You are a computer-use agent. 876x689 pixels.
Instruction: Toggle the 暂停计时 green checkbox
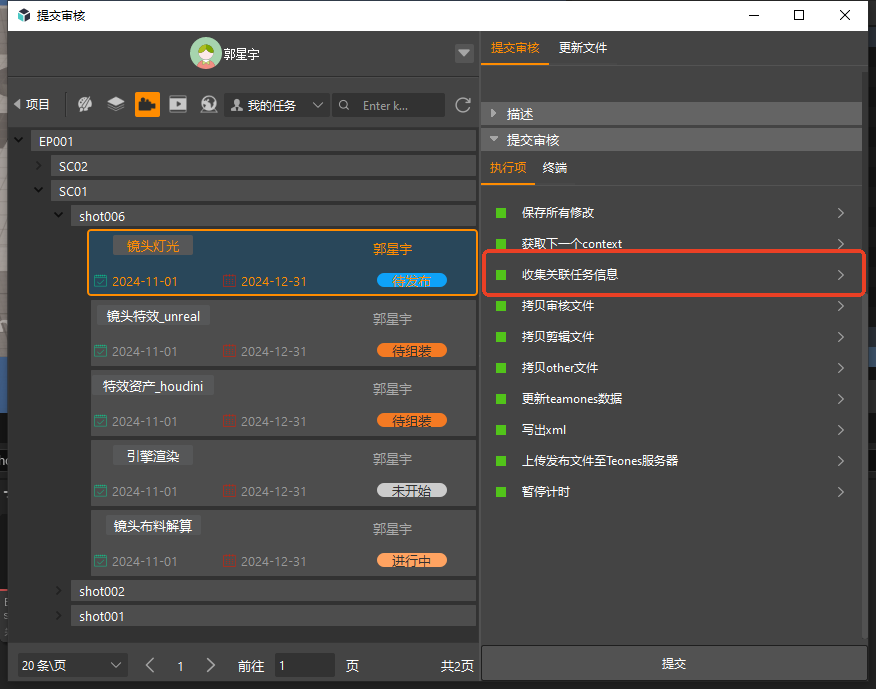point(501,492)
